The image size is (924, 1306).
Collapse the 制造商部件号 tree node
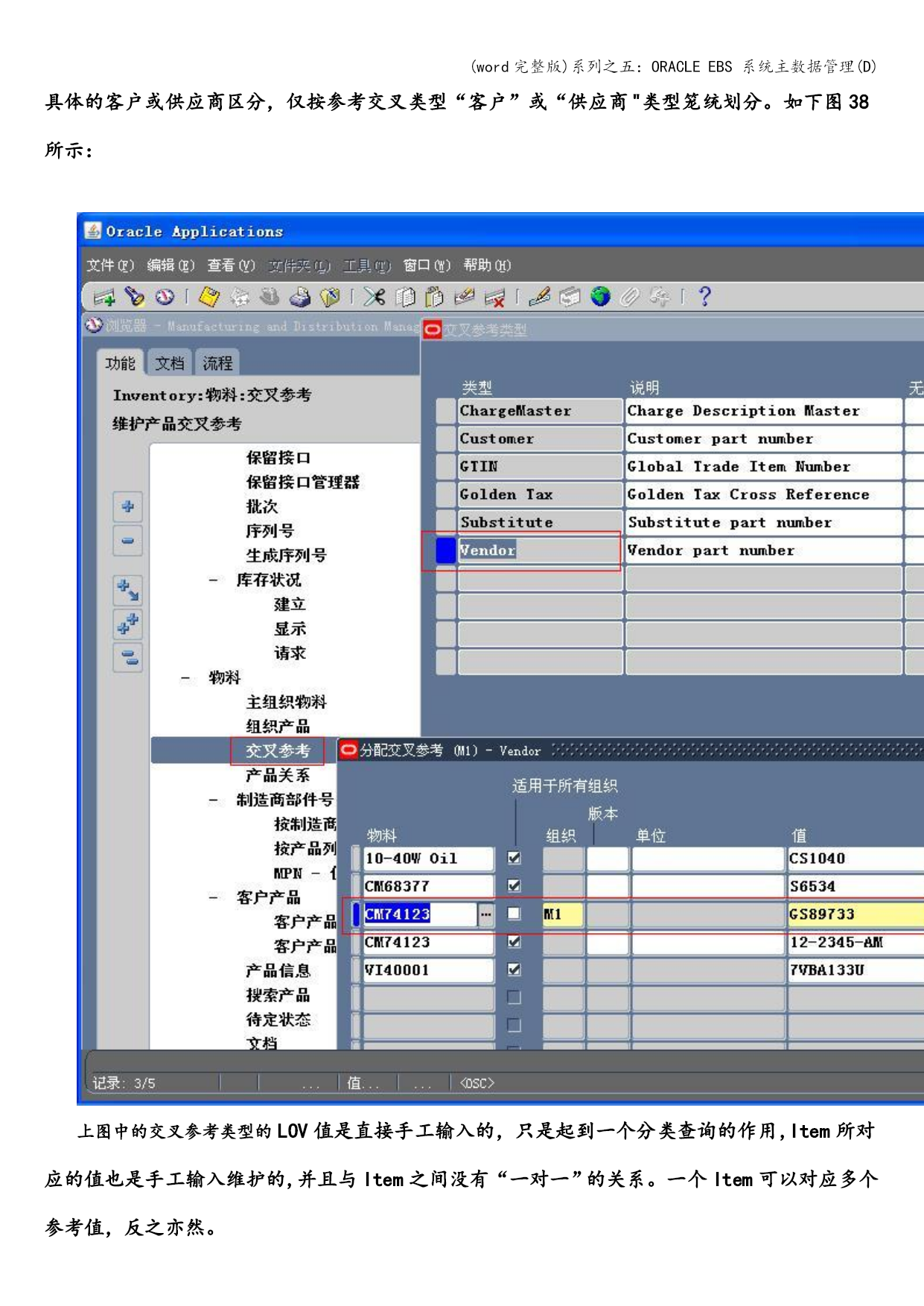(214, 800)
